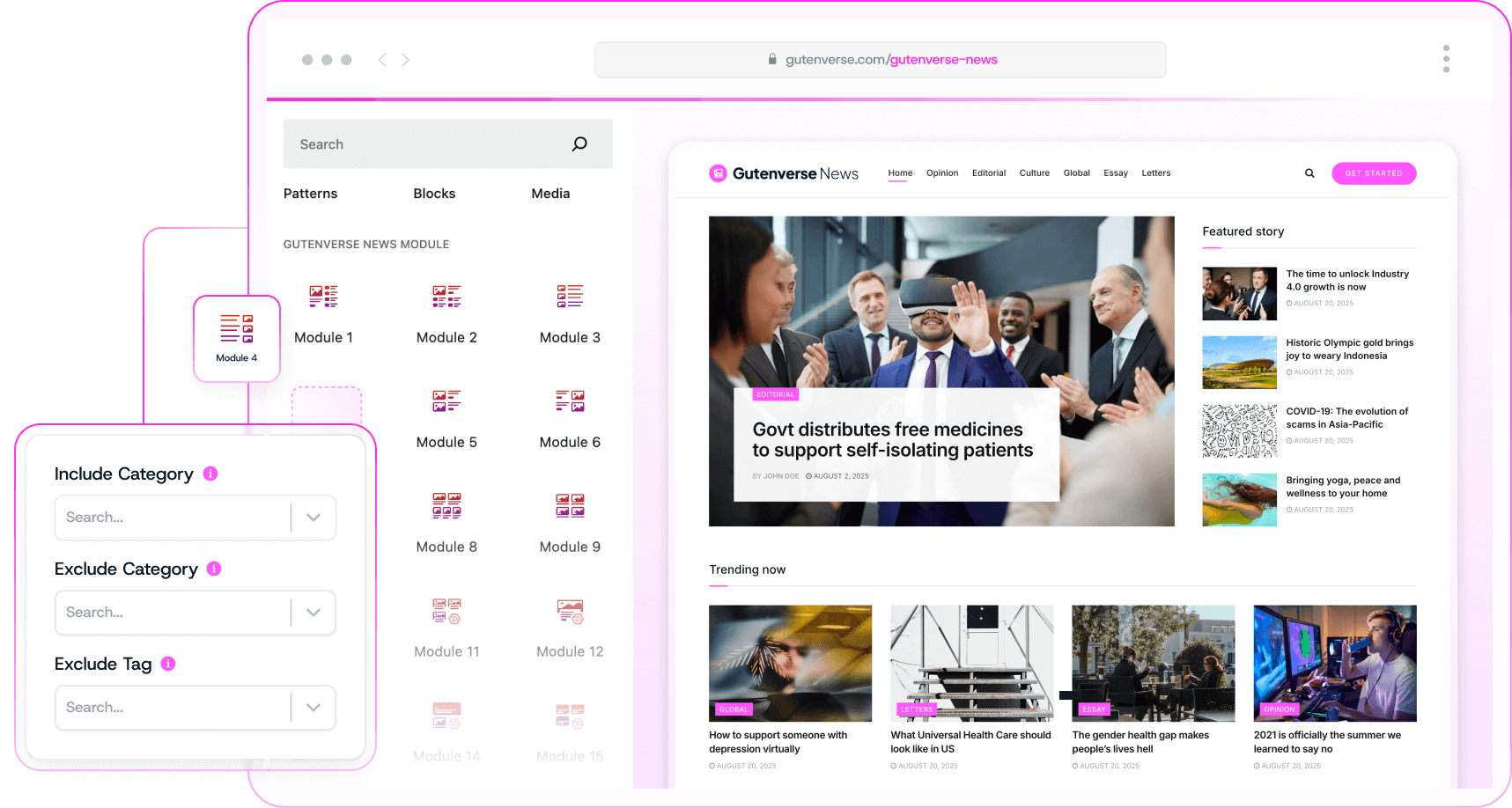Select the Module 1 block icon
The width and height of the screenshot is (1512, 808).
(x=323, y=297)
